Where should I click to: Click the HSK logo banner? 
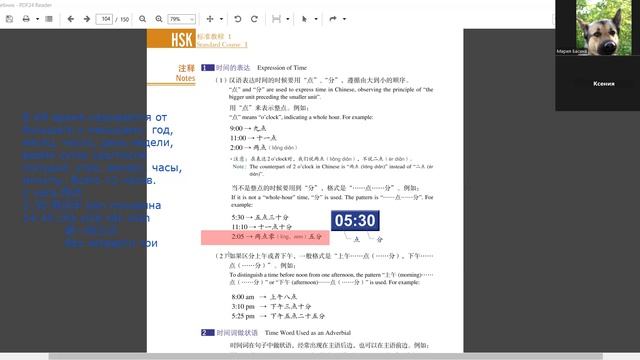[171, 38]
